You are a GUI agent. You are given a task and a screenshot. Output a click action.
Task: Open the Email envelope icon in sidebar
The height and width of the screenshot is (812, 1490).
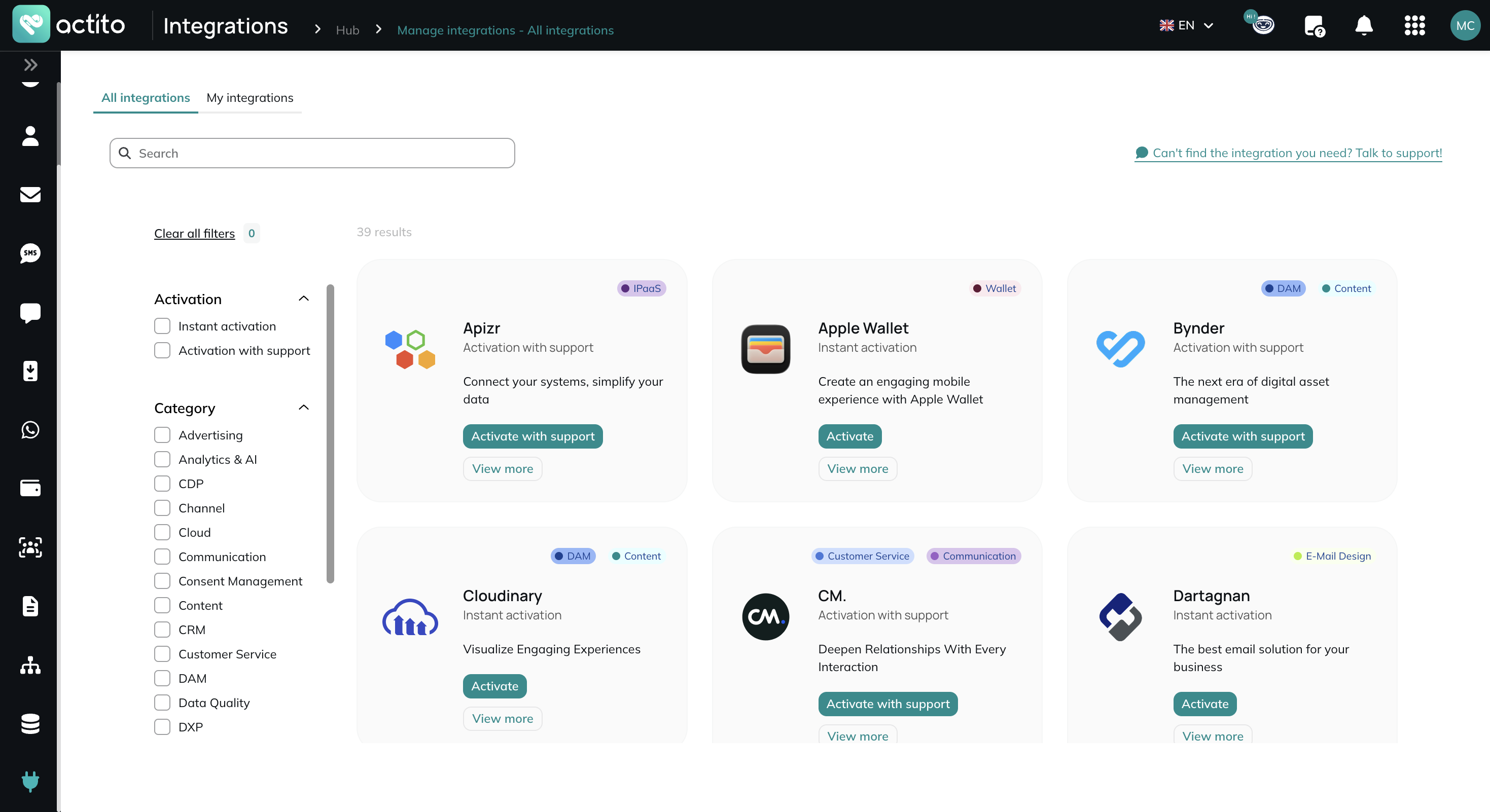pos(30,195)
